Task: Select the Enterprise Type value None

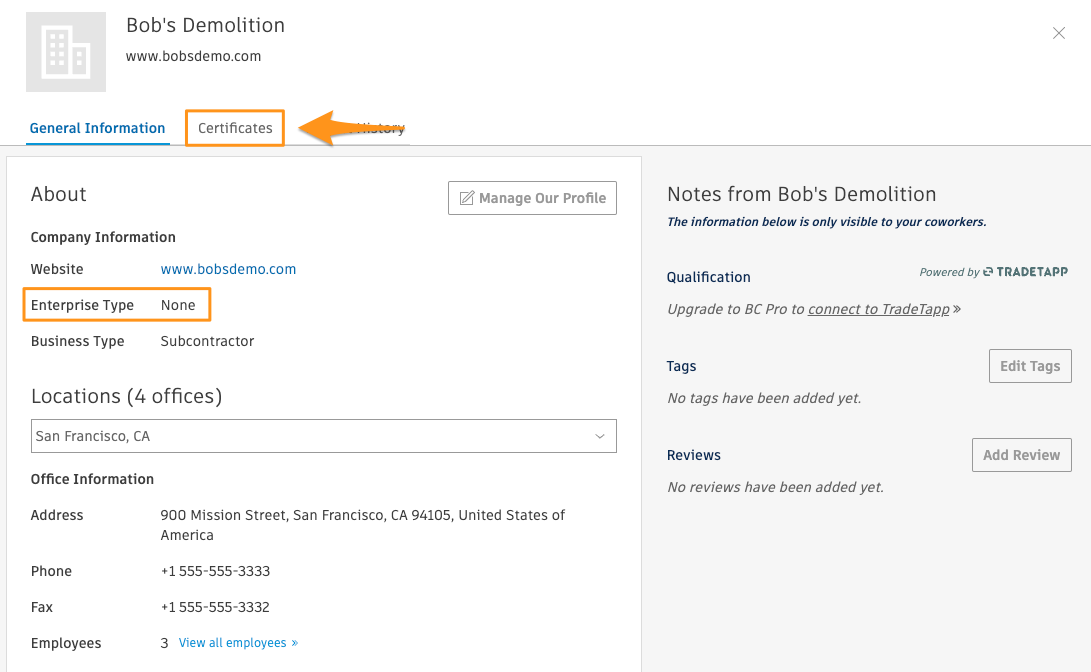Action: (x=178, y=305)
